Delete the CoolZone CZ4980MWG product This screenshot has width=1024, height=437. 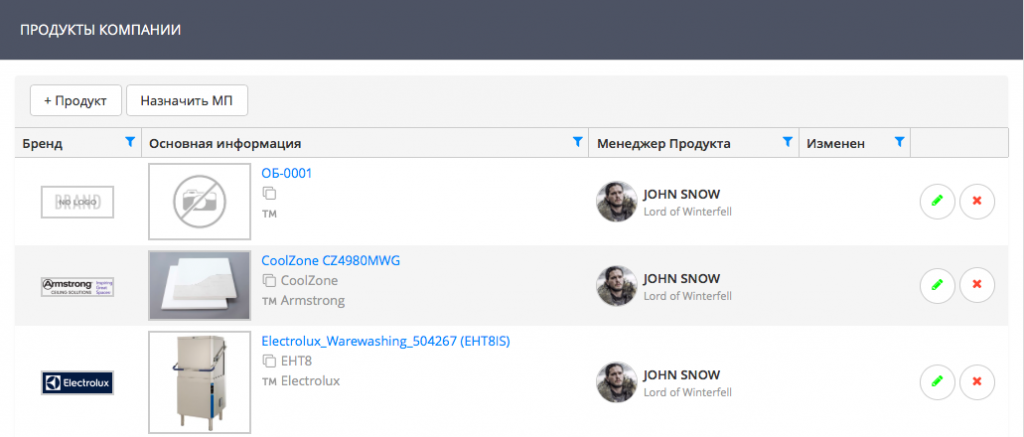[977, 285]
